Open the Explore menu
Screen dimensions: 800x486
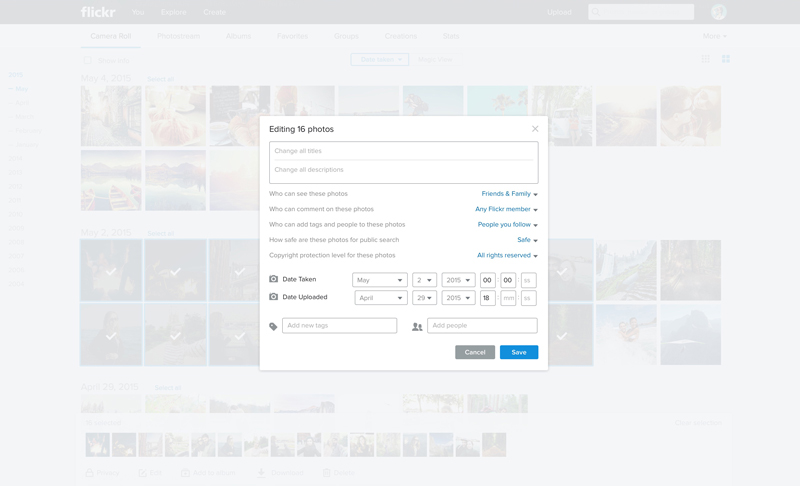(173, 12)
